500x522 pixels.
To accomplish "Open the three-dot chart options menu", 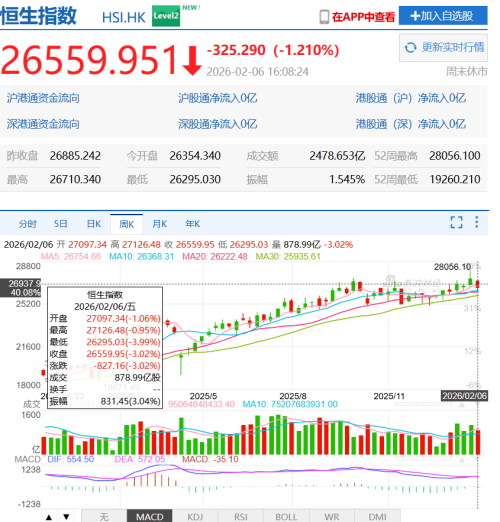I will tap(477, 222).
